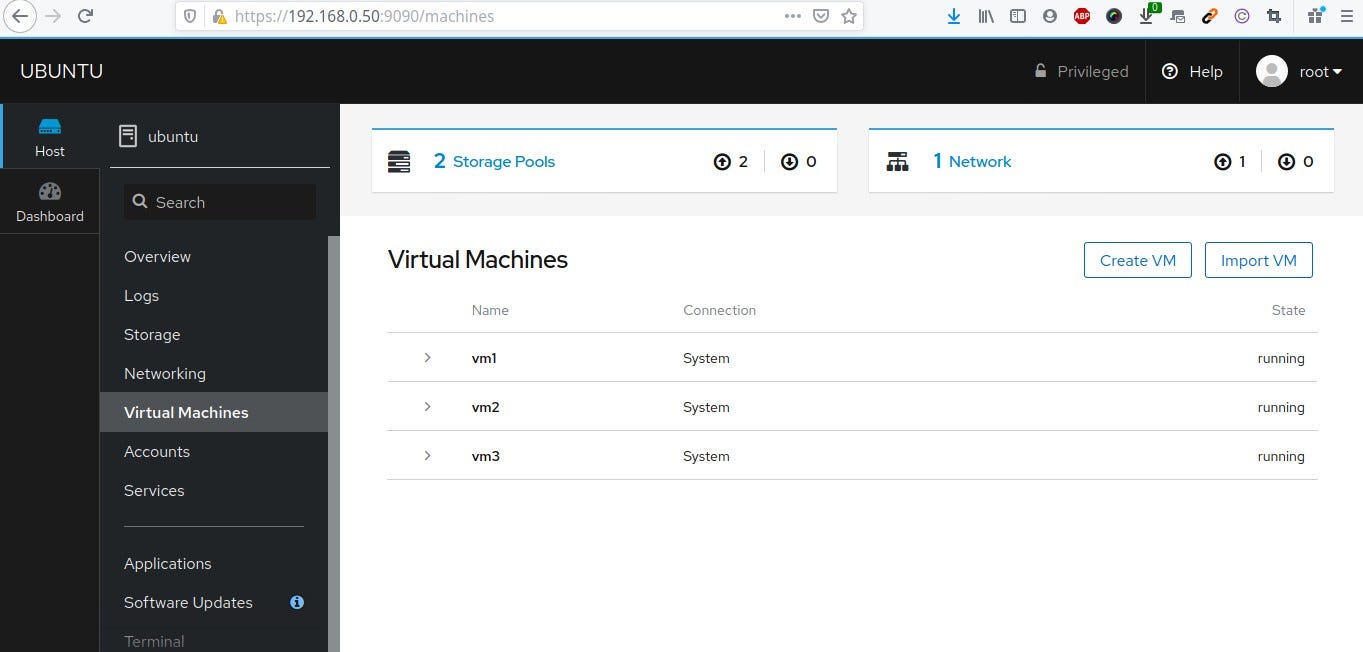Click the System connection of vm2

(706, 407)
